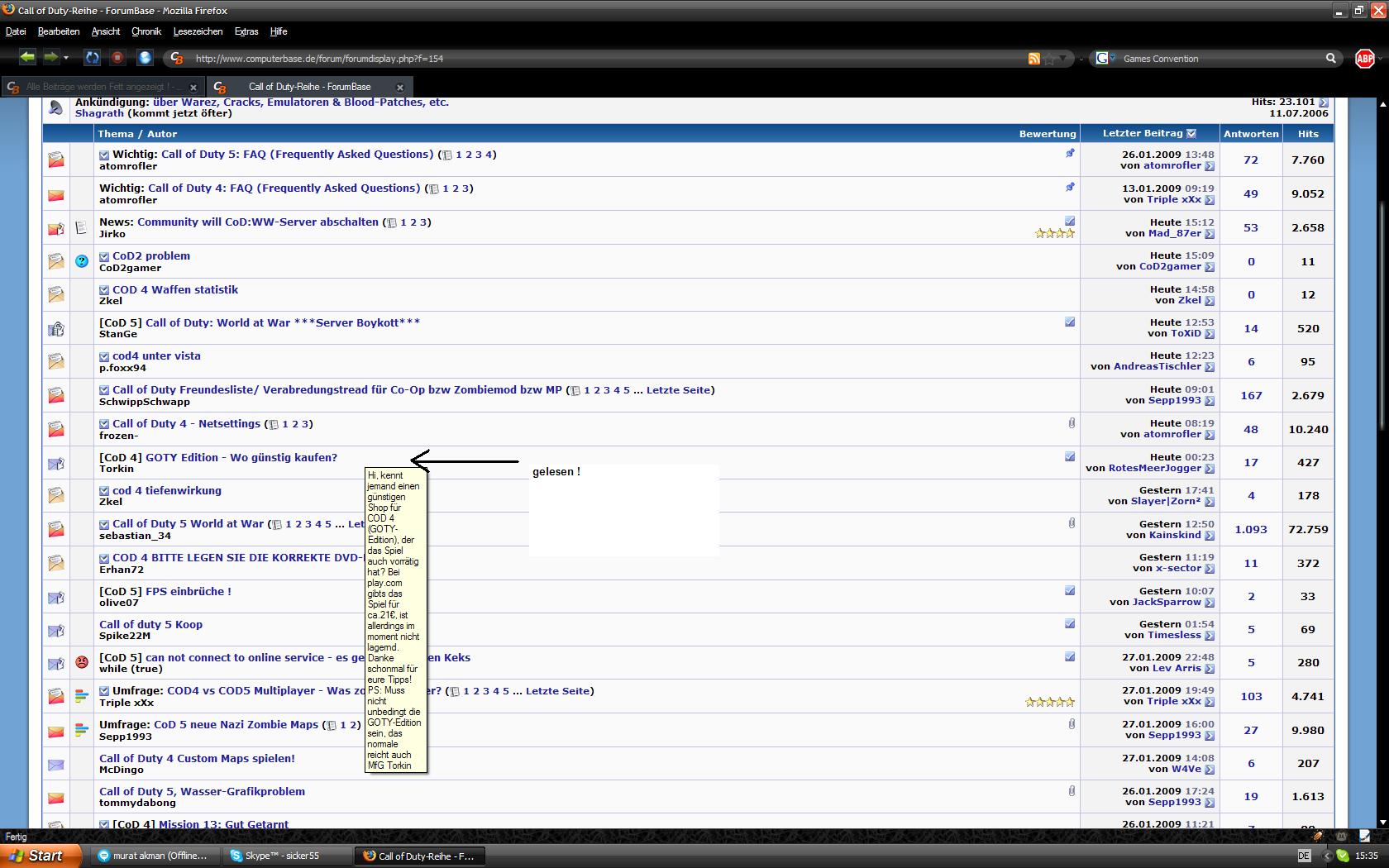
Task: Subscribe via the RSS feed icon
Action: [1033, 59]
